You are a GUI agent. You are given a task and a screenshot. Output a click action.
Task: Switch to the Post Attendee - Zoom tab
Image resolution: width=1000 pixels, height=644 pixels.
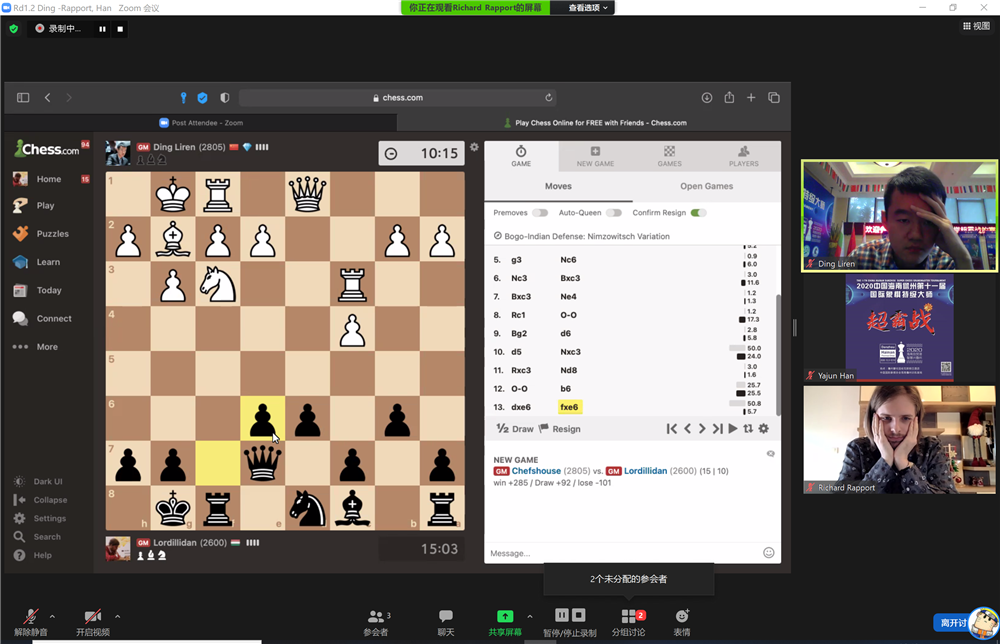201,123
